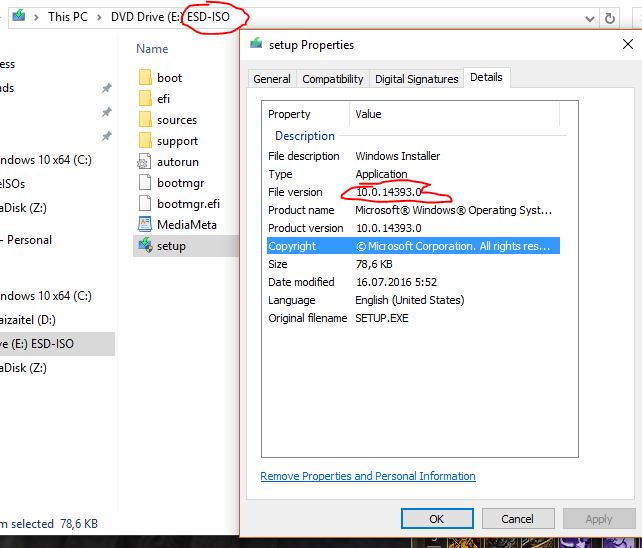Image resolution: width=642 pixels, height=548 pixels.
Task: Click the refresh button in address bar
Action: click(x=609, y=17)
